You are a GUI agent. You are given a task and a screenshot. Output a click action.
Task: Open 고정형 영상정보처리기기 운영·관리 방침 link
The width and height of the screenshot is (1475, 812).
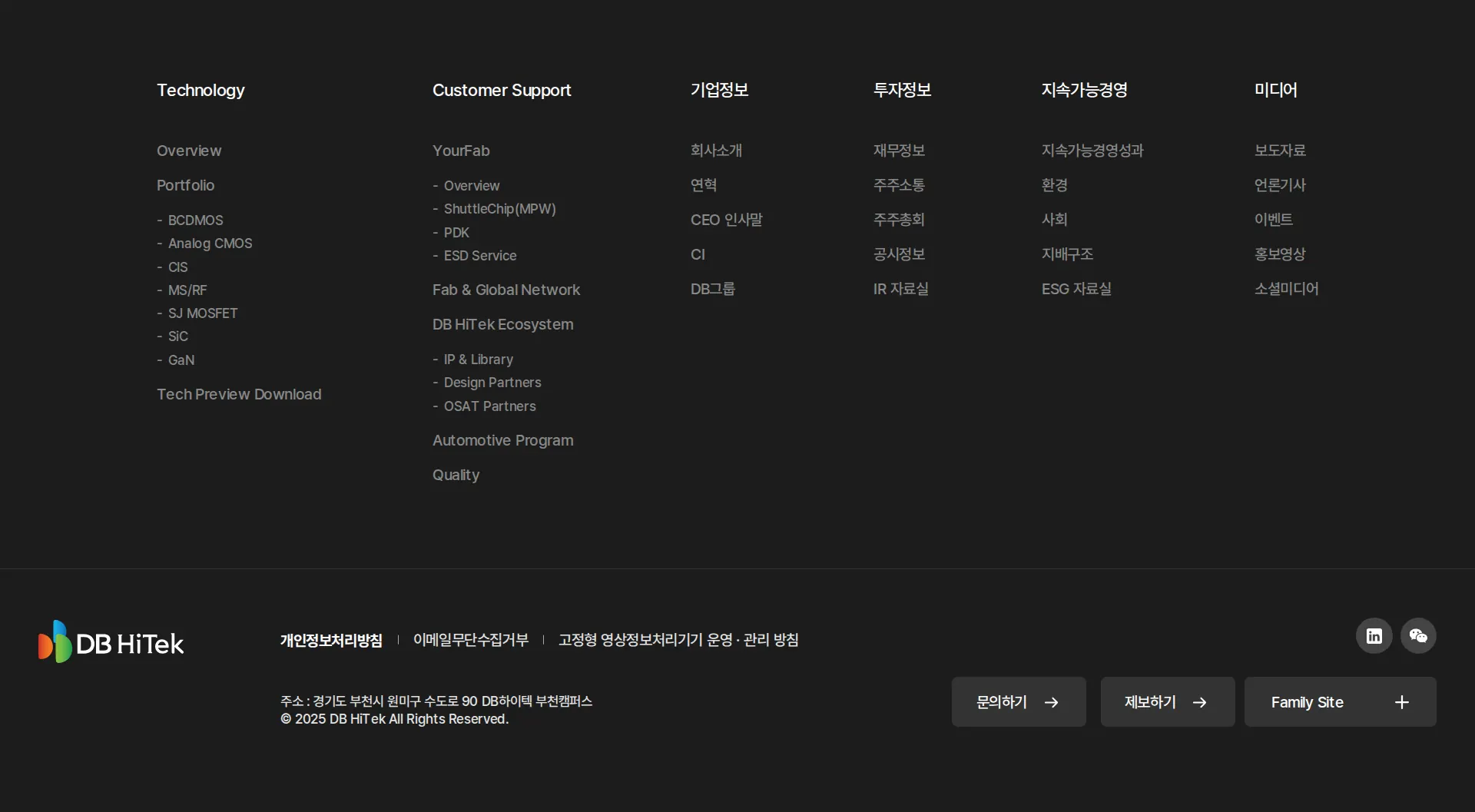coord(678,640)
